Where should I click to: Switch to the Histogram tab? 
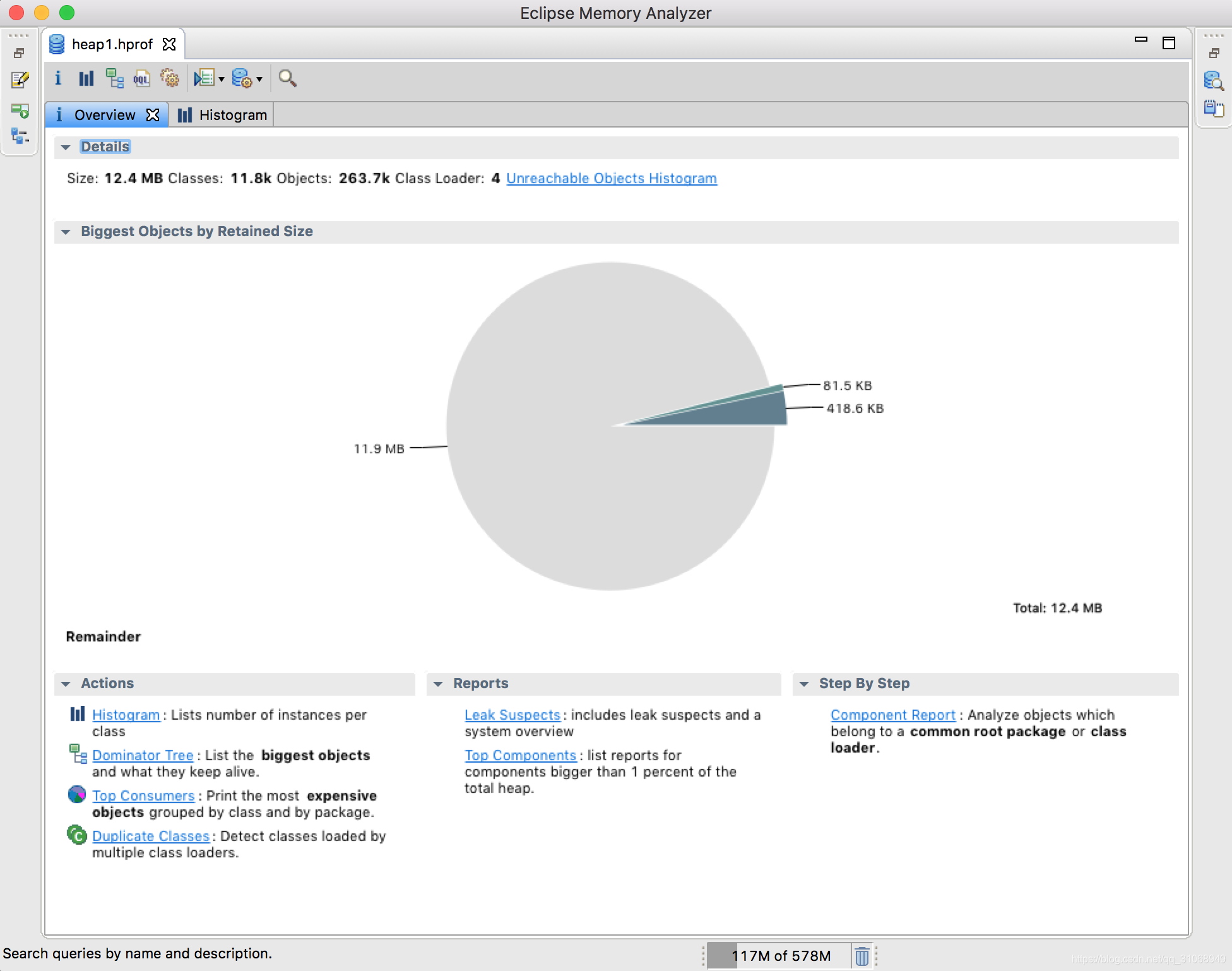click(222, 115)
